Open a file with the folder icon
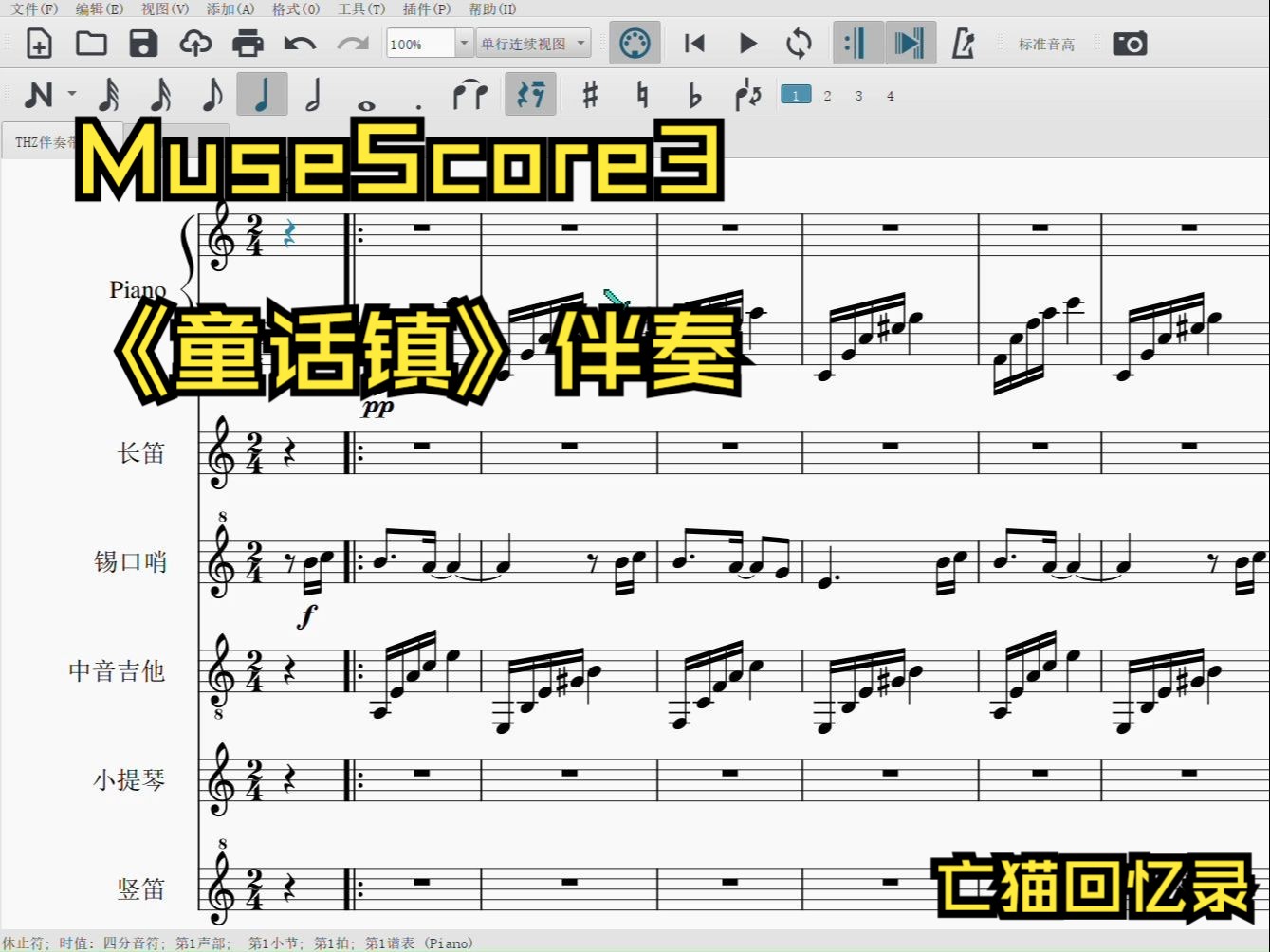The height and width of the screenshot is (952, 1270). pyautogui.click(x=91, y=44)
